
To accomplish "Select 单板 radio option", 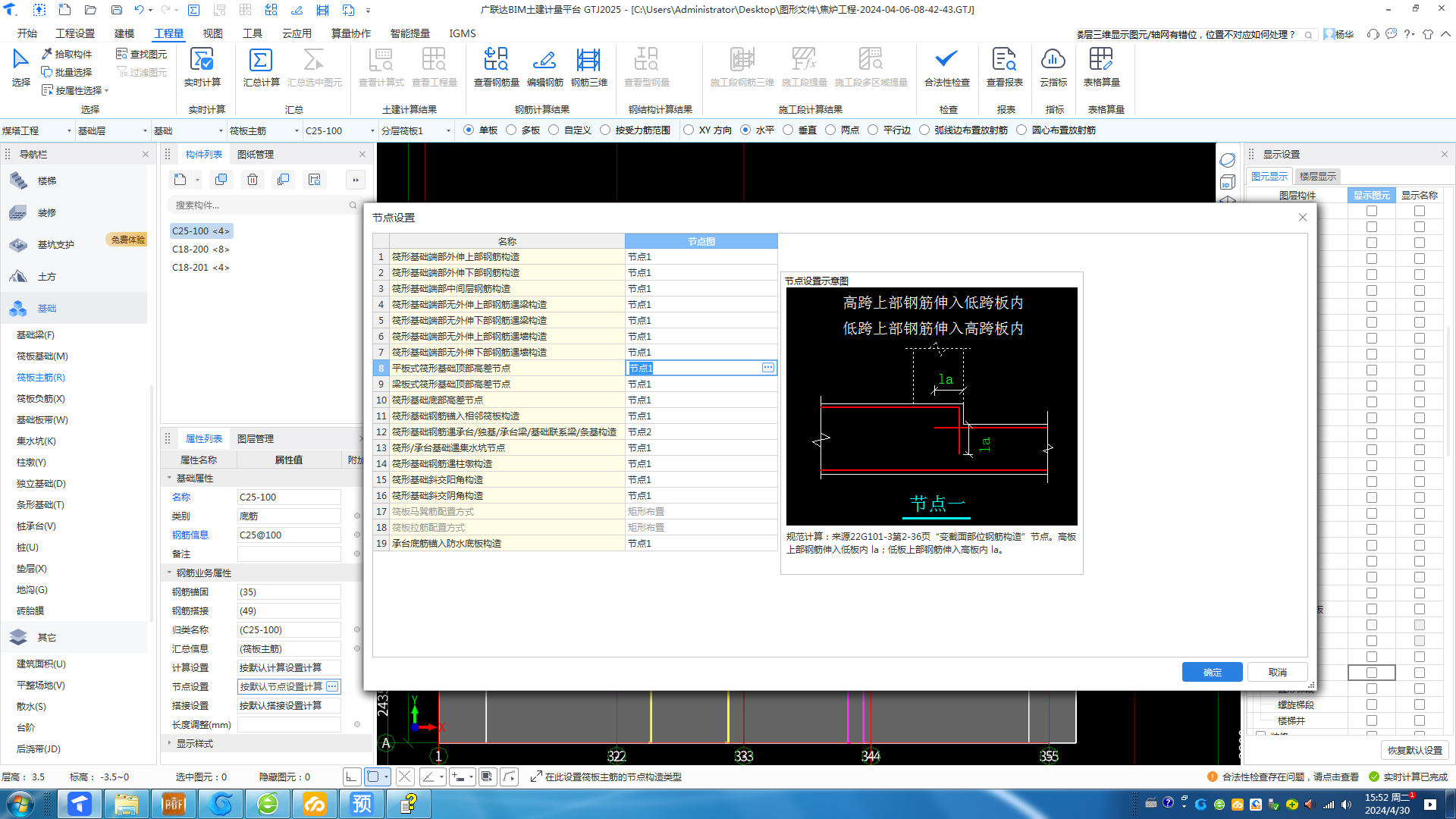I will (469, 130).
